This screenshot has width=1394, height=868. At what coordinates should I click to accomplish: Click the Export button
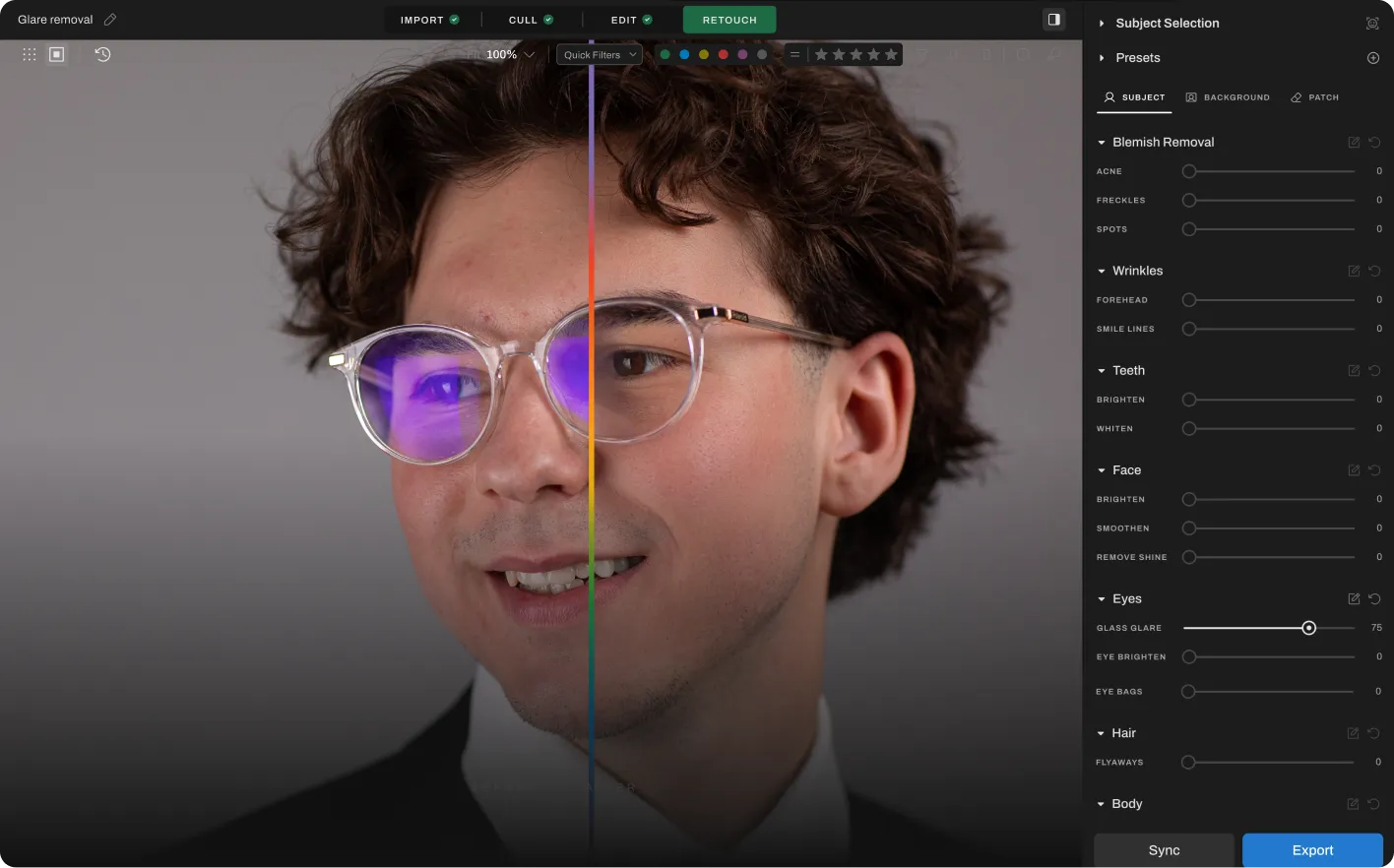point(1311,850)
